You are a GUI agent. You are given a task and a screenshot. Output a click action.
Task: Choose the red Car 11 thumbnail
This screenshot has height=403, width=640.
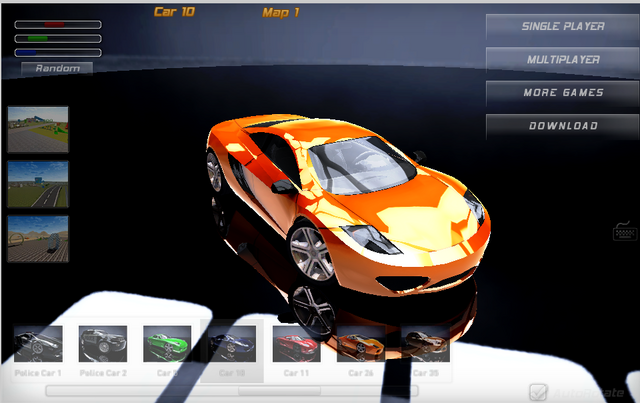click(x=296, y=344)
